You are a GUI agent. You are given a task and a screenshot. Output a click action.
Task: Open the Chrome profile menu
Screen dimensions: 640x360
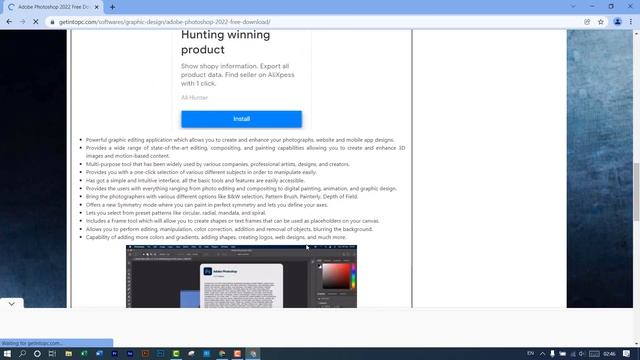[x=618, y=22]
